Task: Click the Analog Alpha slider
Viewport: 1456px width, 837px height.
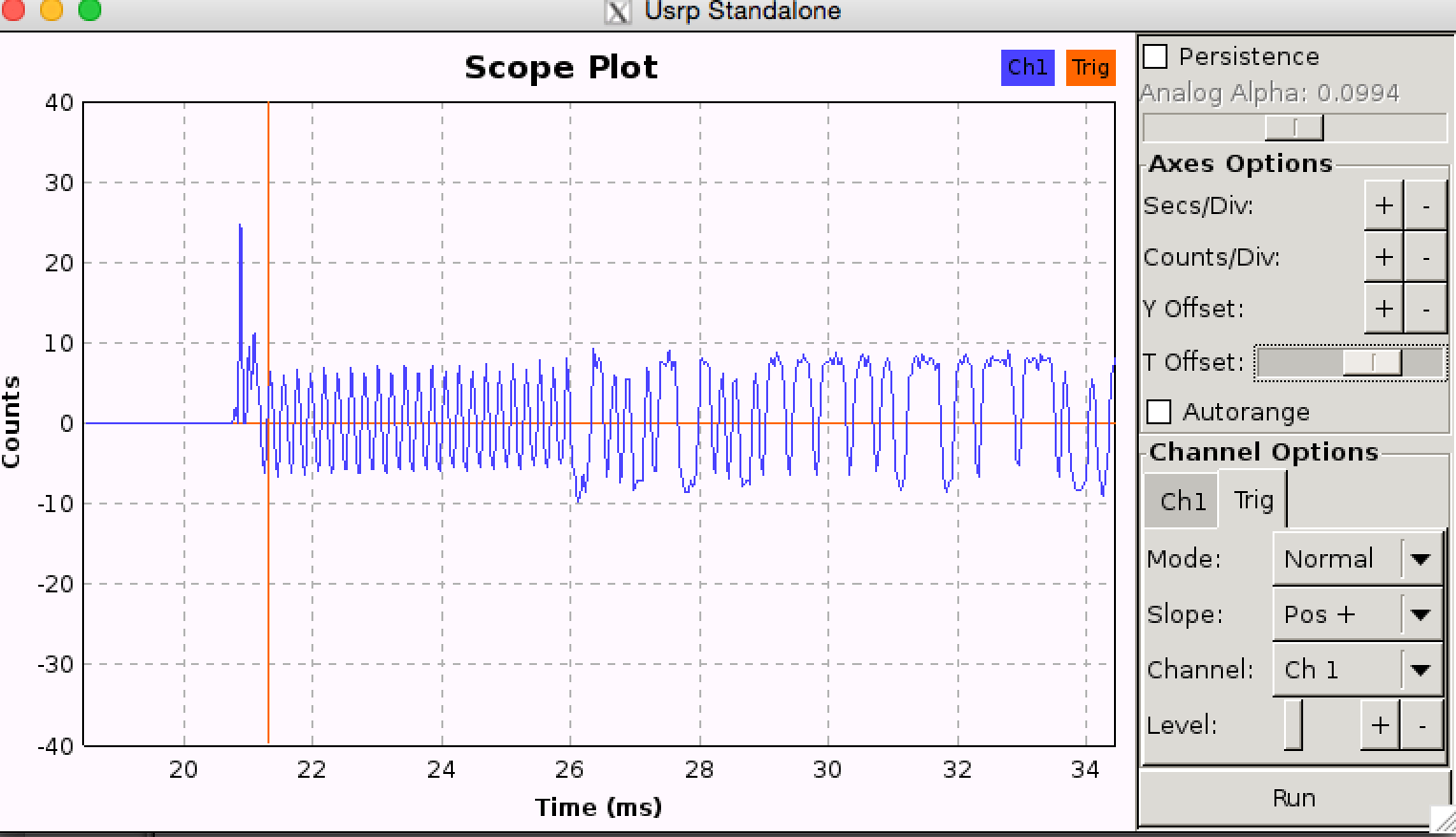Action: [1294, 127]
